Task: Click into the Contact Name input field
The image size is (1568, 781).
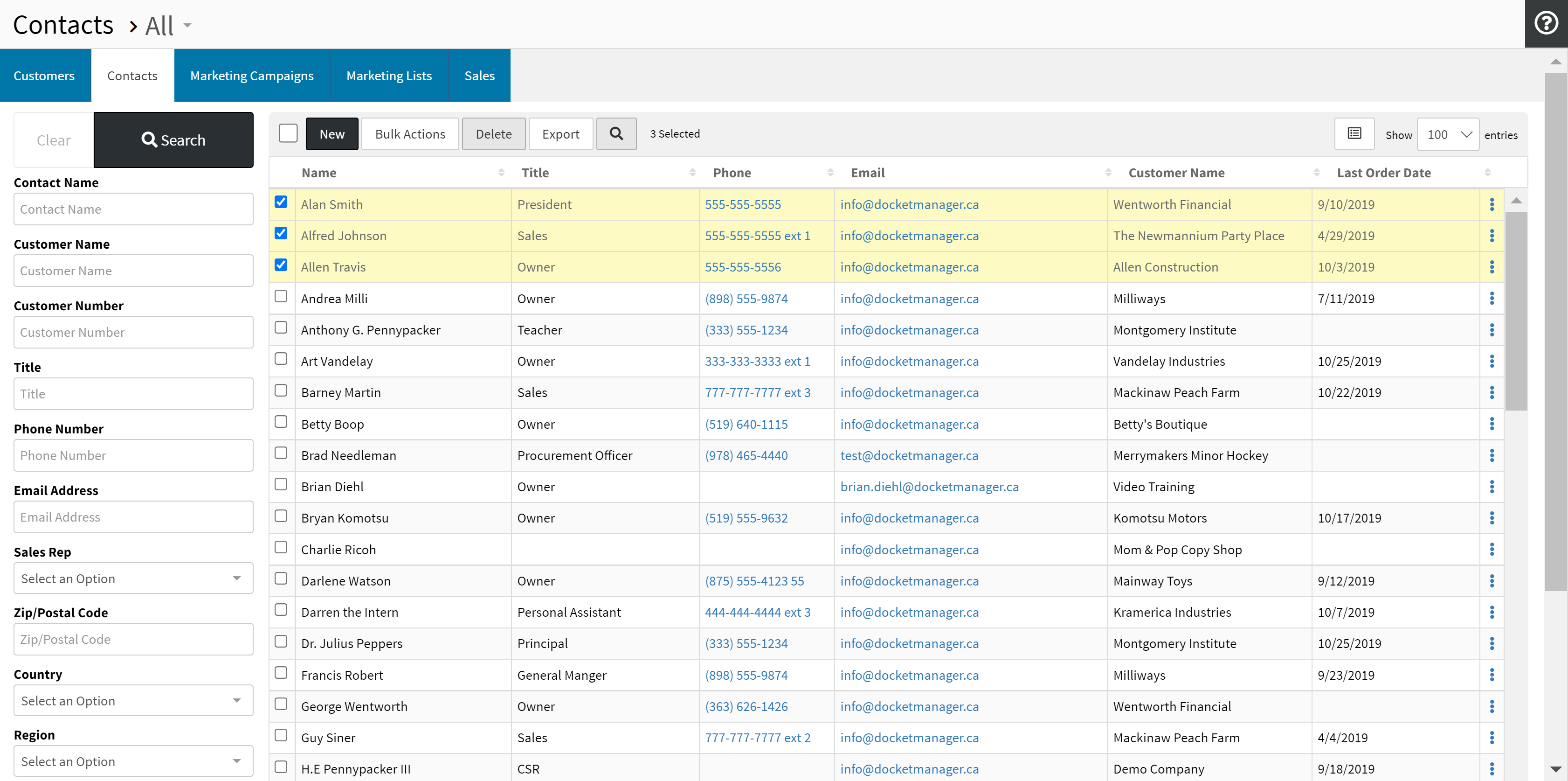Action: [133, 209]
